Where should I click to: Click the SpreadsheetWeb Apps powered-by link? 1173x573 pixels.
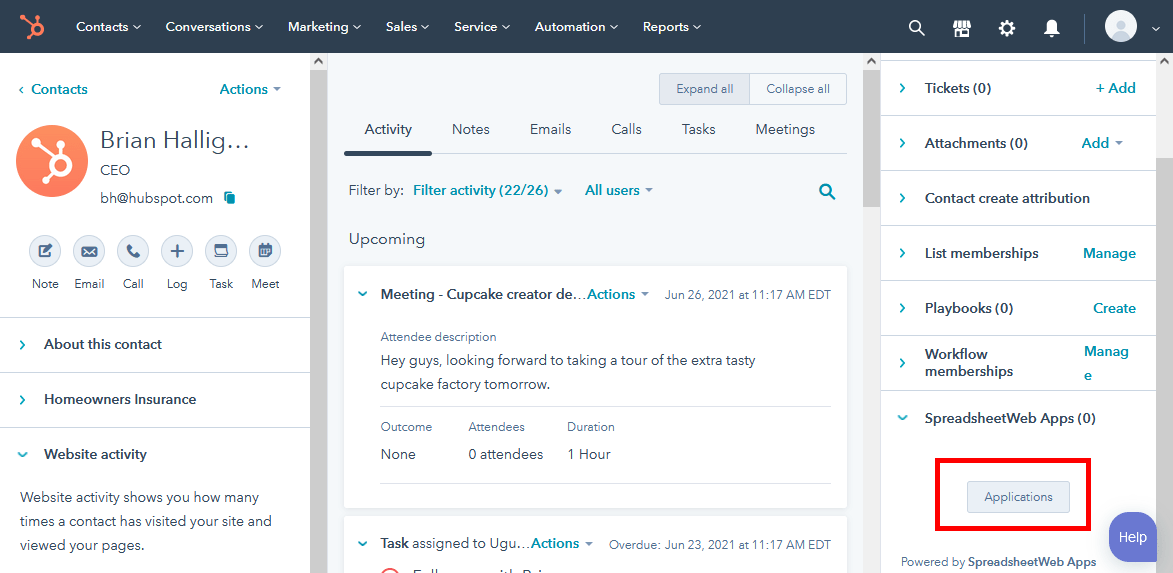(1032, 562)
